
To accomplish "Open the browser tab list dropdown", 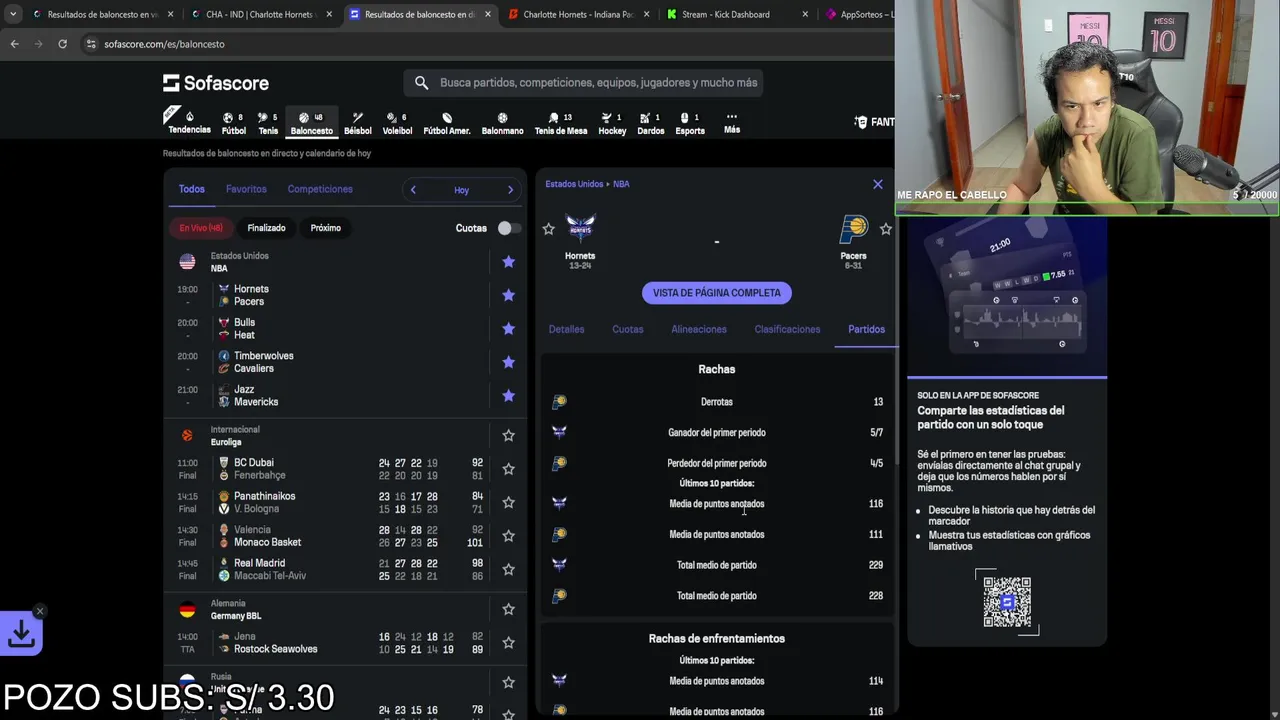I will point(13,14).
